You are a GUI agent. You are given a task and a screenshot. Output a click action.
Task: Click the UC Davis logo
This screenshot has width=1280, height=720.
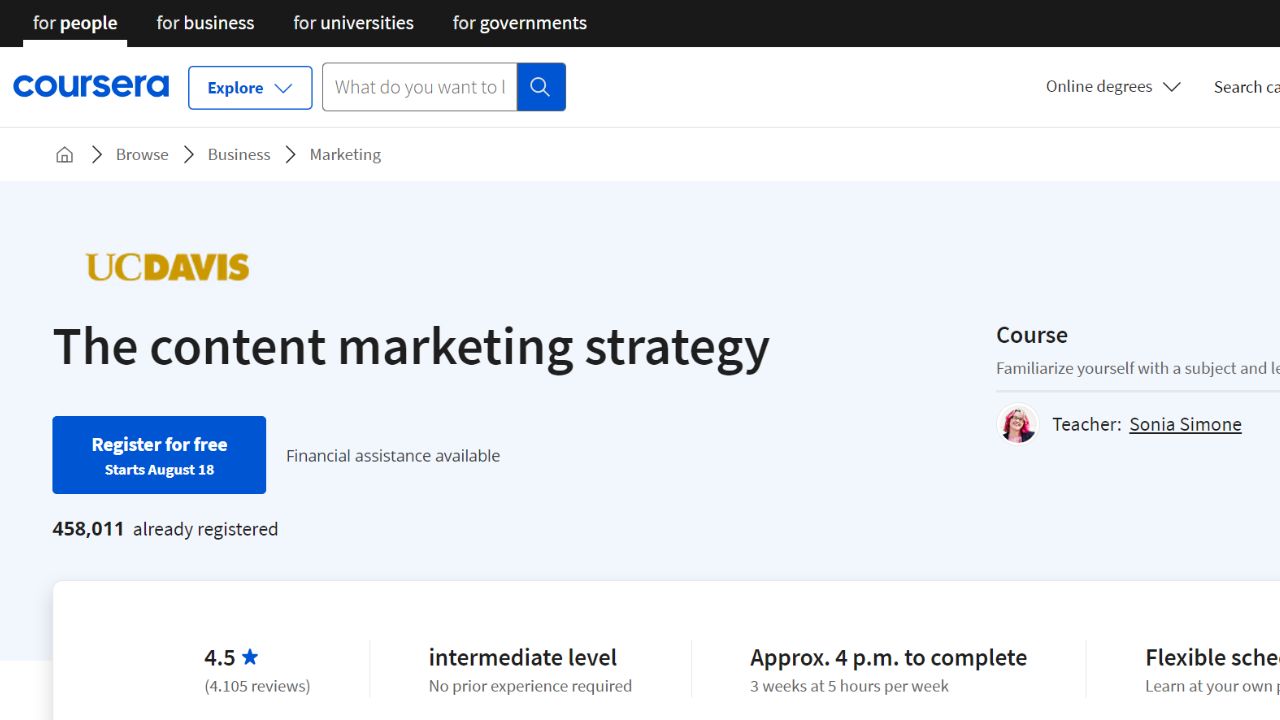point(167,266)
